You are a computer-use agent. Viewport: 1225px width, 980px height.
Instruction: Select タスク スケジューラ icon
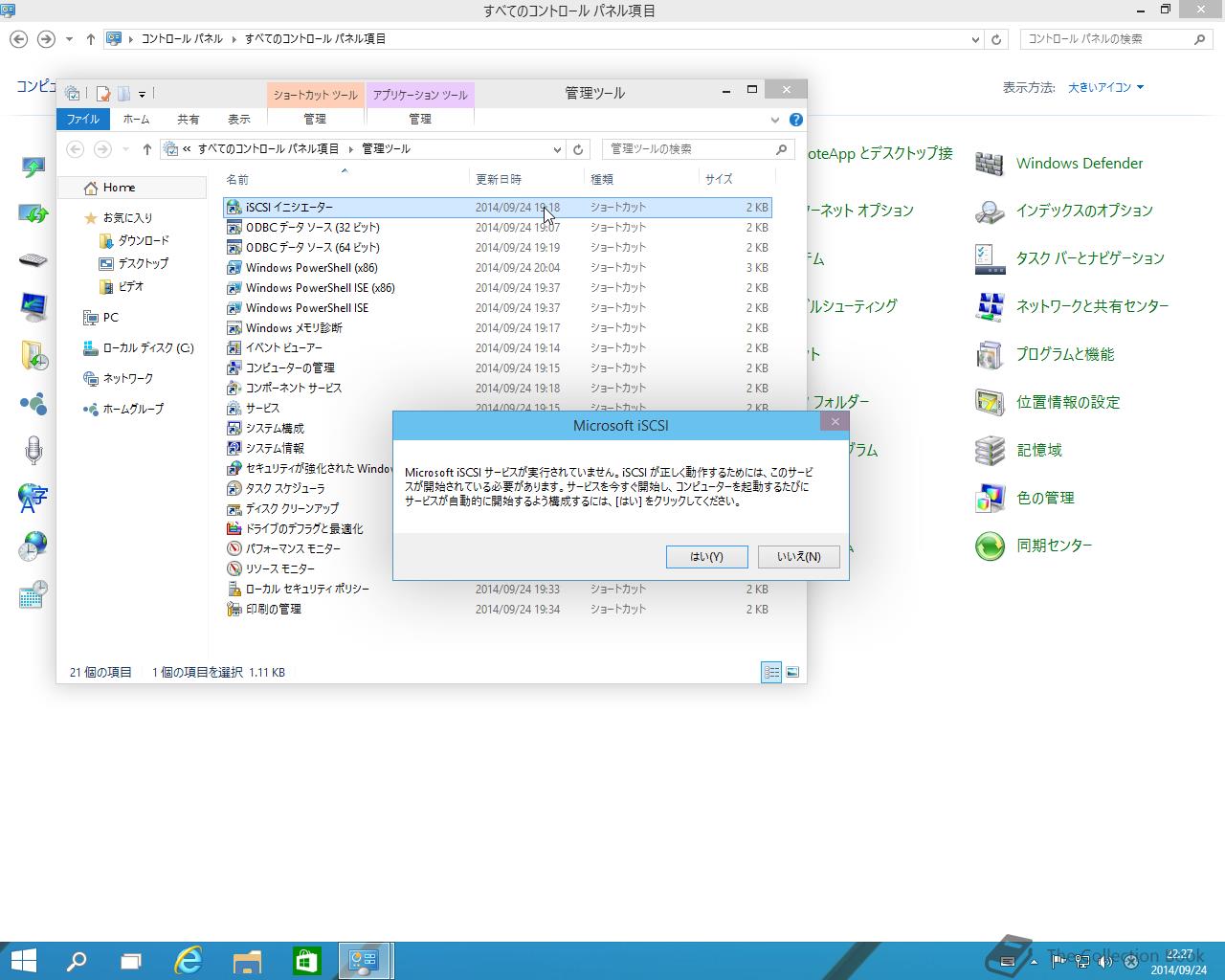(x=234, y=488)
